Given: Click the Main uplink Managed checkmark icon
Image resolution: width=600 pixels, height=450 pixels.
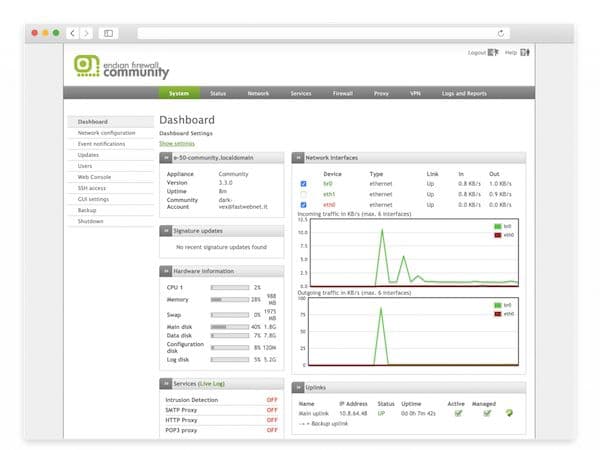Looking at the screenshot, I should click(x=487, y=413).
